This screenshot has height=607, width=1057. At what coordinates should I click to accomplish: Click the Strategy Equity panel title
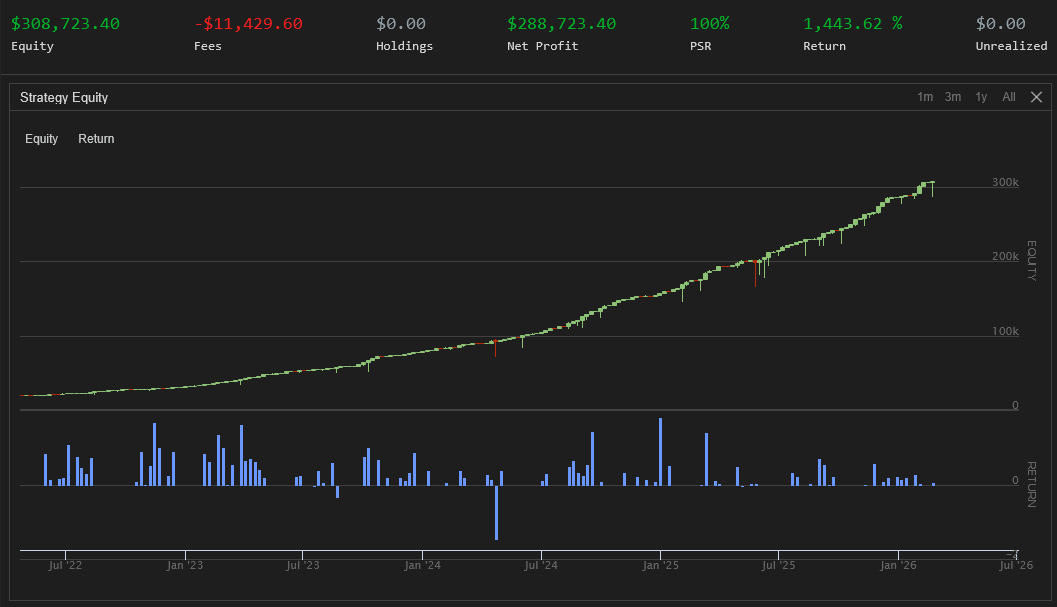tap(64, 97)
